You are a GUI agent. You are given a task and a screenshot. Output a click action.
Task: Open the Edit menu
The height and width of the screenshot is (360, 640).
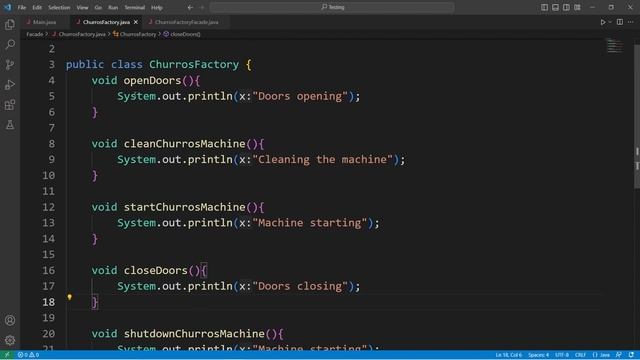click(37, 7)
